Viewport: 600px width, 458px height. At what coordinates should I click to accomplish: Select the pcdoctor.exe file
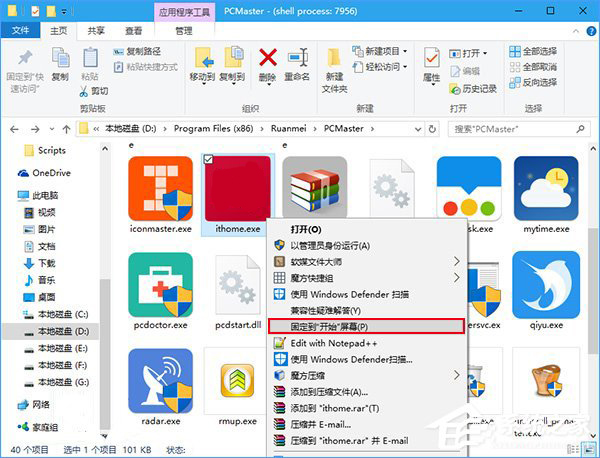[160, 291]
